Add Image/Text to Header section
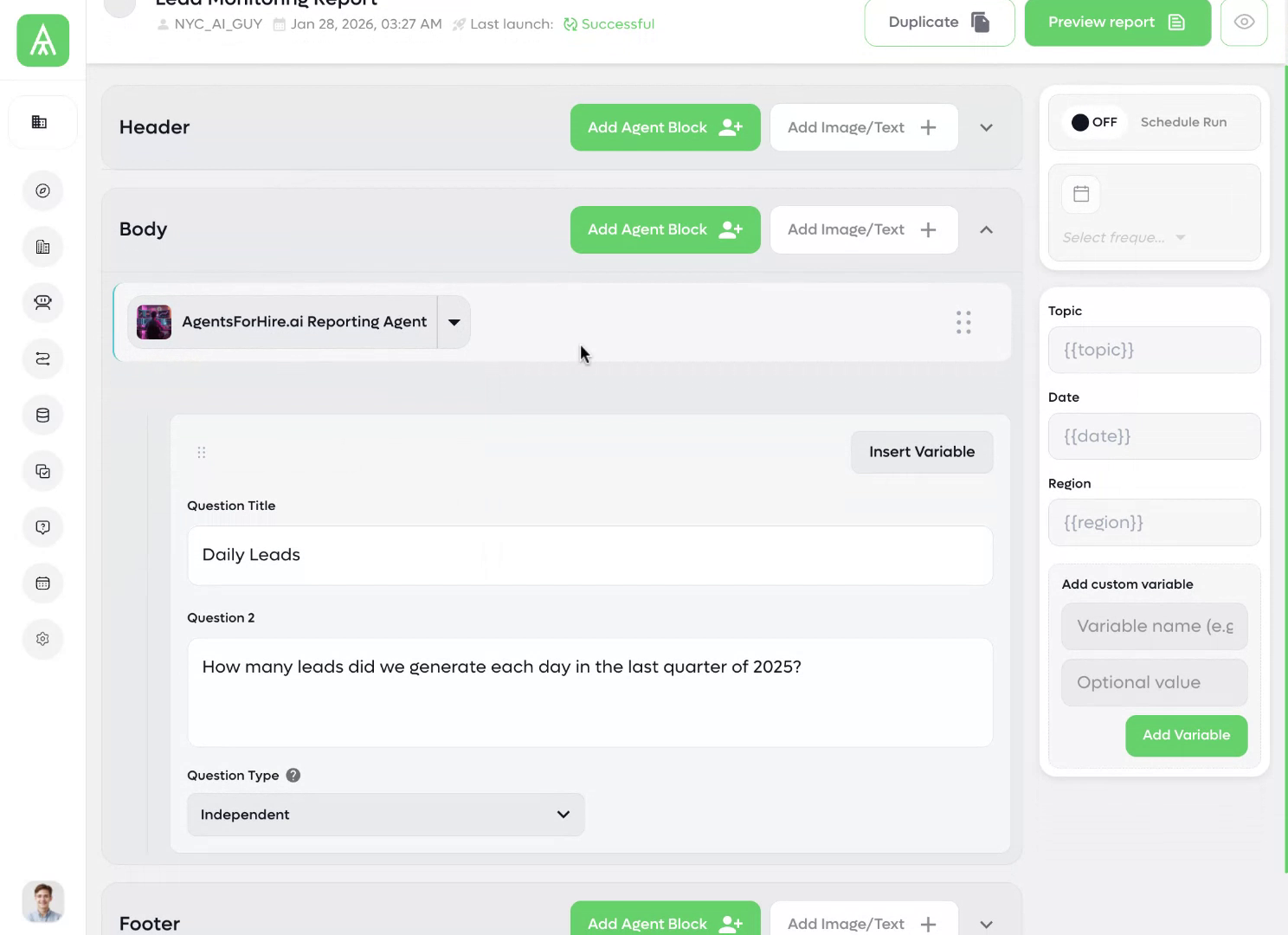This screenshot has width=1288, height=935. click(x=864, y=127)
